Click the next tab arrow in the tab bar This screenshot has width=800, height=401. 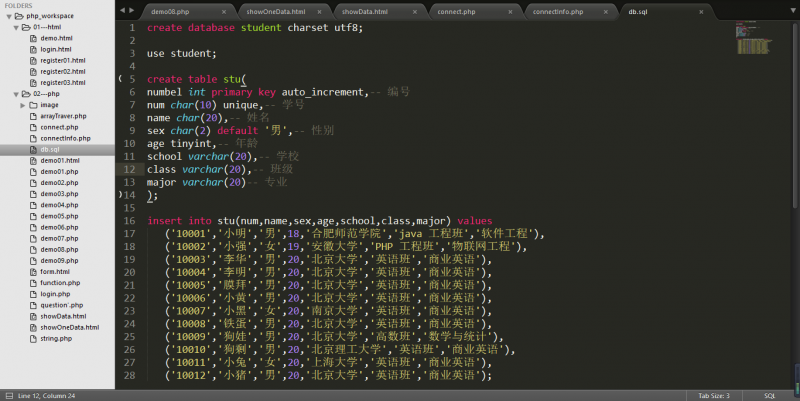pyautogui.click(x=132, y=10)
